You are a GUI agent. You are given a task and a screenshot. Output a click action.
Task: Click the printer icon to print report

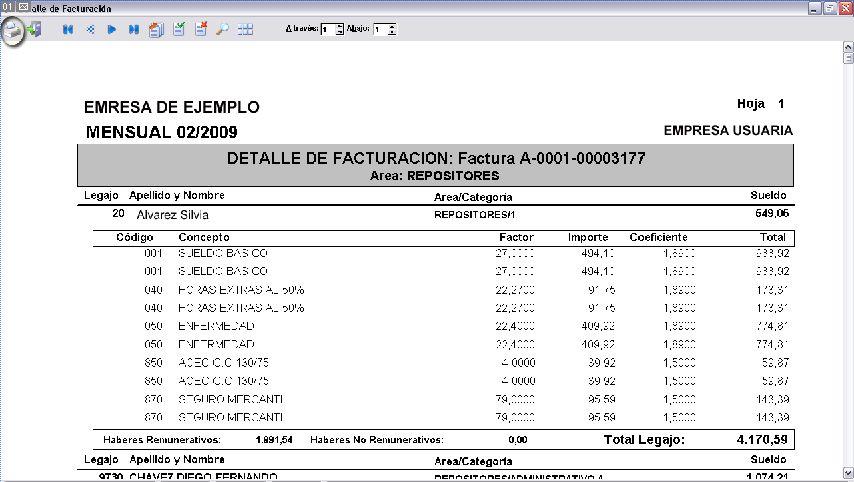click(x=13, y=31)
